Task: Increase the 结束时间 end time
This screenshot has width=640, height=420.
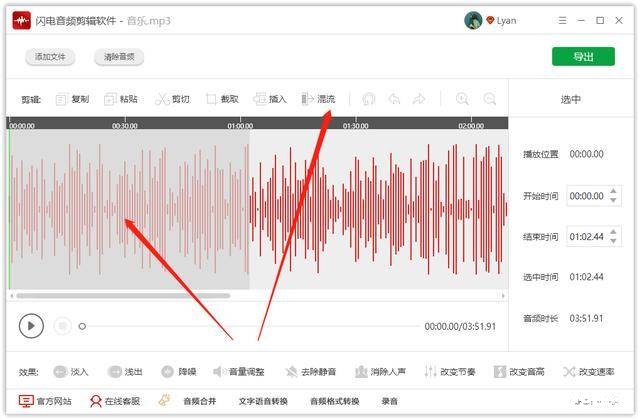Action: [x=613, y=232]
